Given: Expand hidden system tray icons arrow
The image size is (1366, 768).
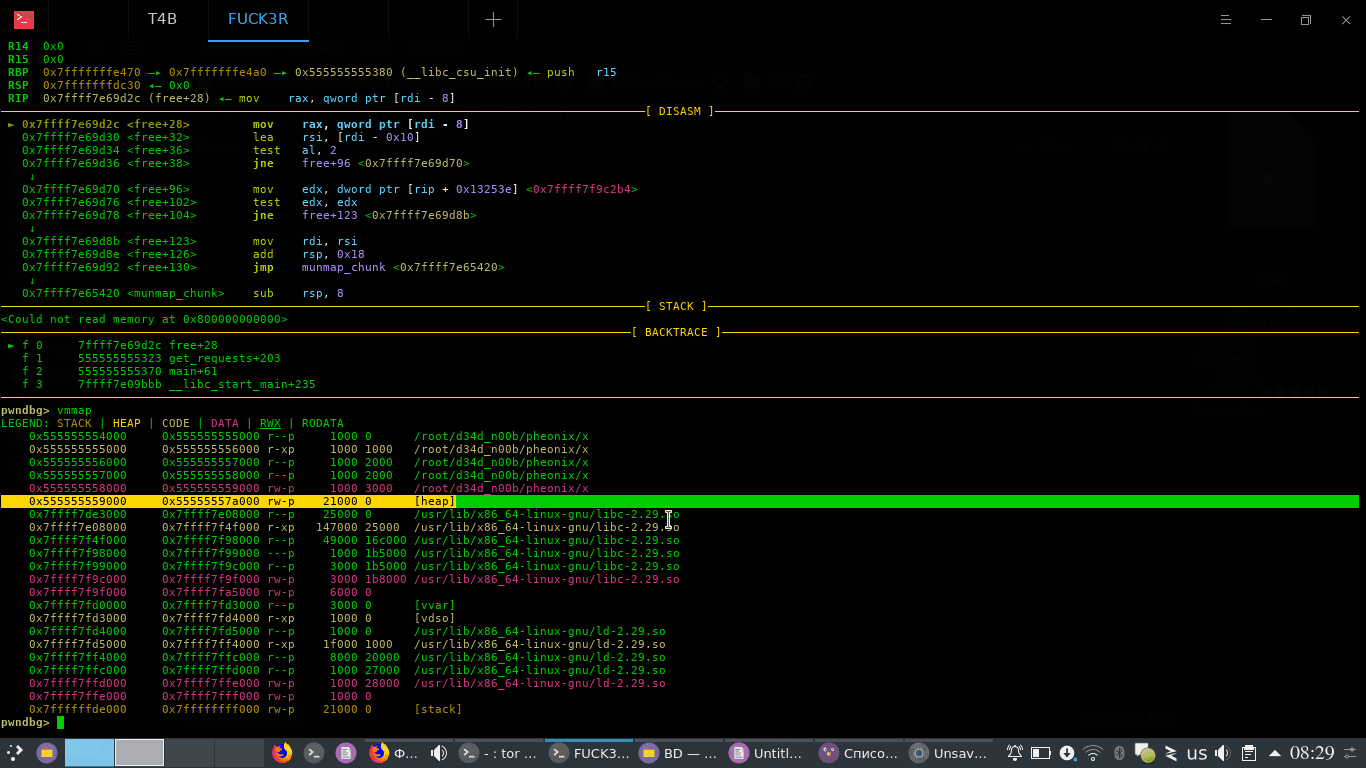Looking at the screenshot, I should [1275, 753].
